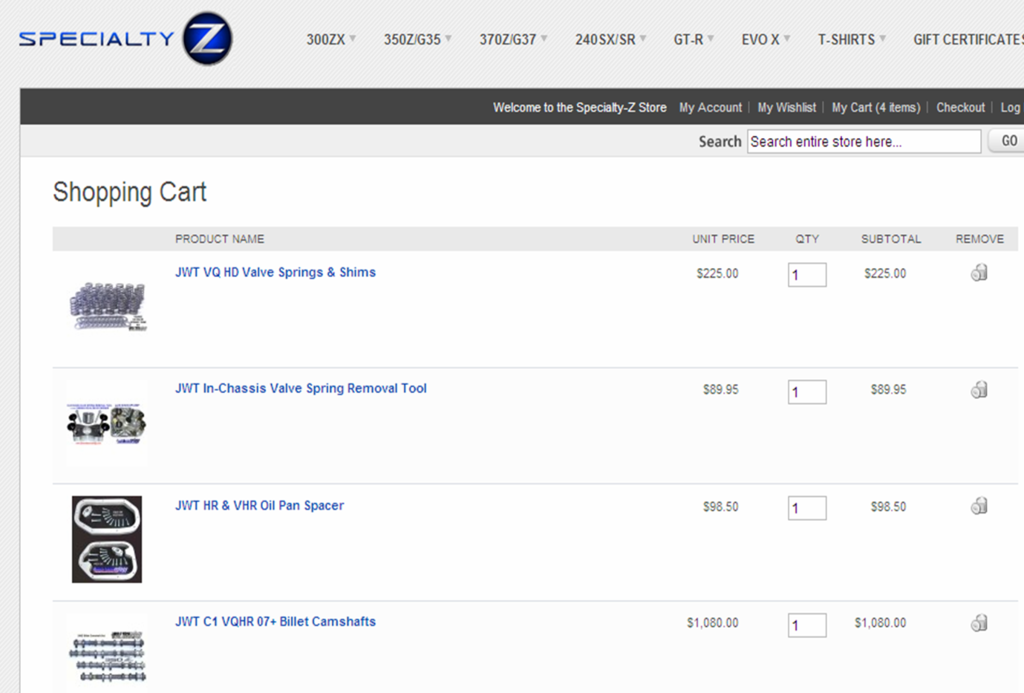Viewport: 1024px width, 693px height.
Task: Click the valve spring removal tool thumbnail
Action: coord(106,423)
